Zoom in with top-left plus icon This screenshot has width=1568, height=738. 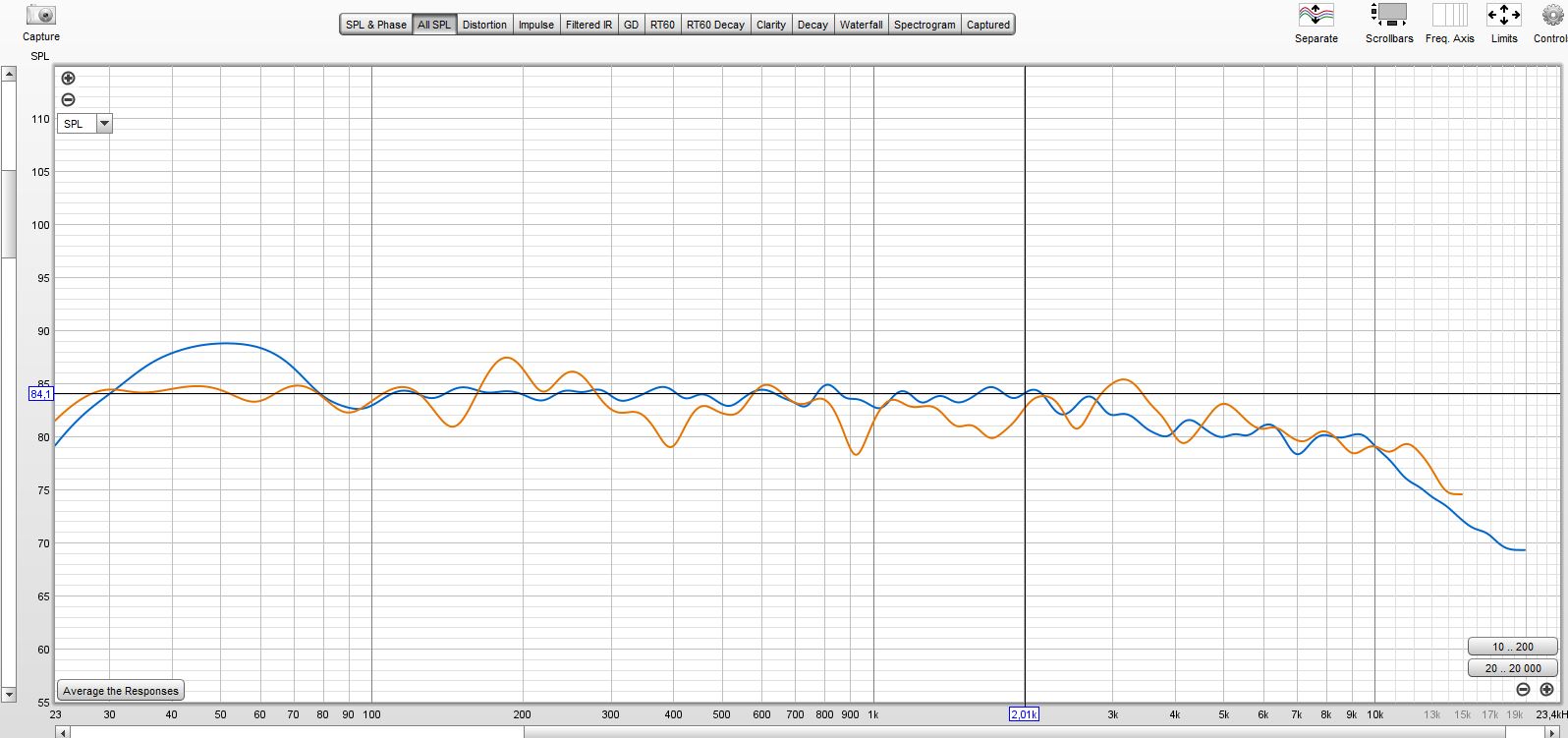coord(68,79)
